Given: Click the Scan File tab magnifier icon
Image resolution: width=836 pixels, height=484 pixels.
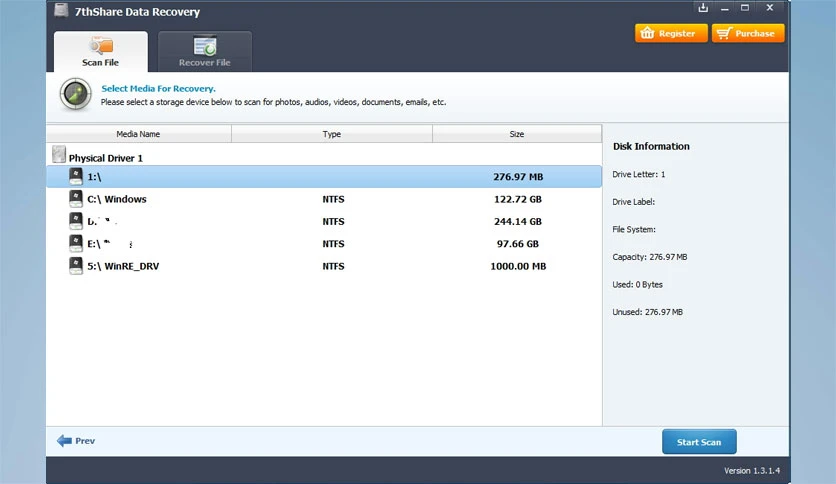Looking at the screenshot, I should coord(101,45).
